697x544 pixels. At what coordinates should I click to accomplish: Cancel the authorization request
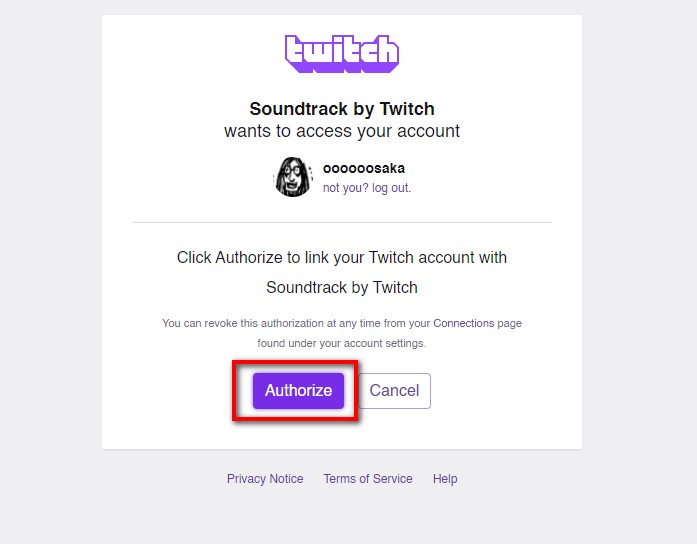click(x=394, y=391)
